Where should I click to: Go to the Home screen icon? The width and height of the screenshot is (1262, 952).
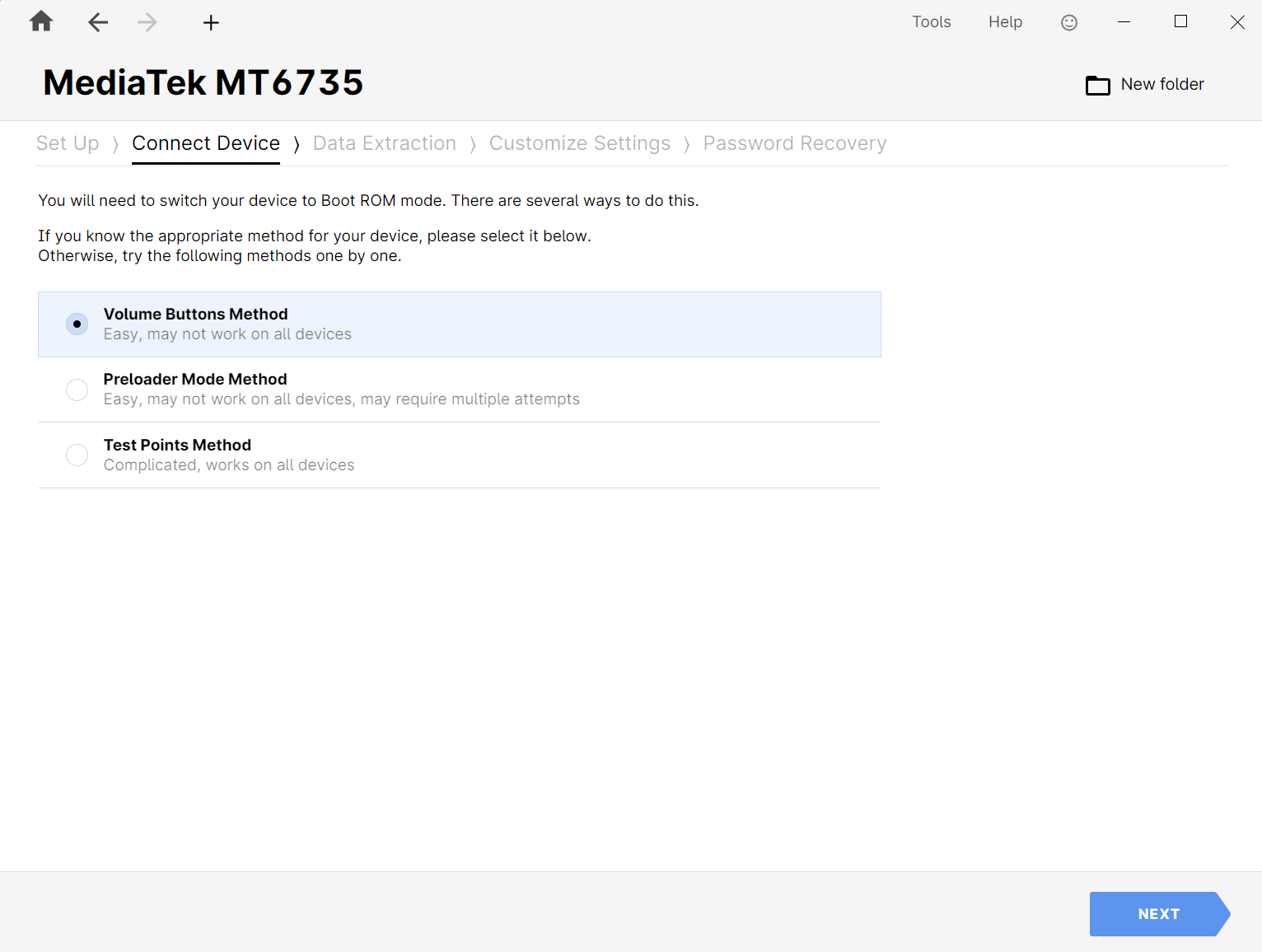[41, 21]
